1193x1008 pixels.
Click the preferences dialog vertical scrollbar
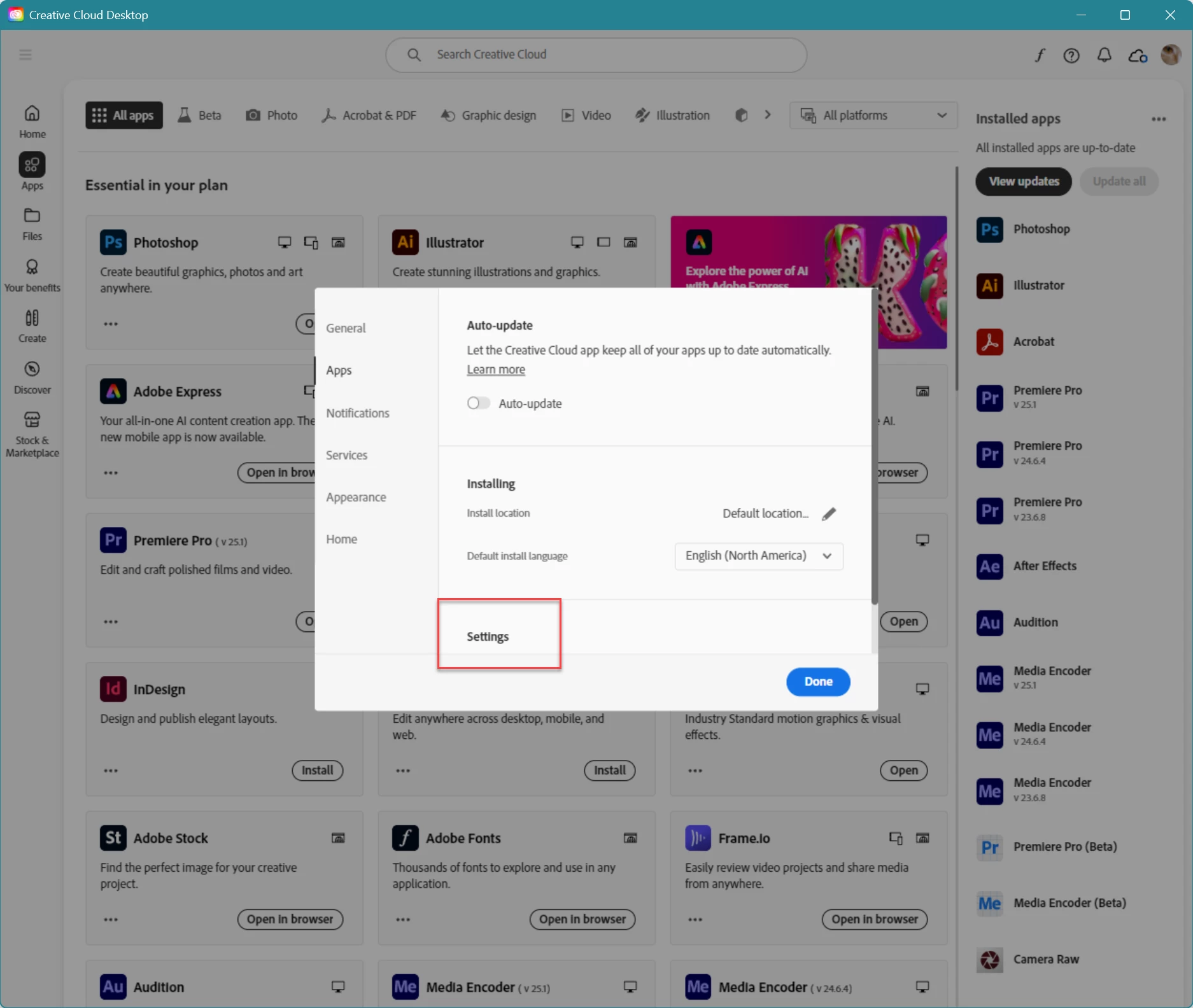coord(875,445)
